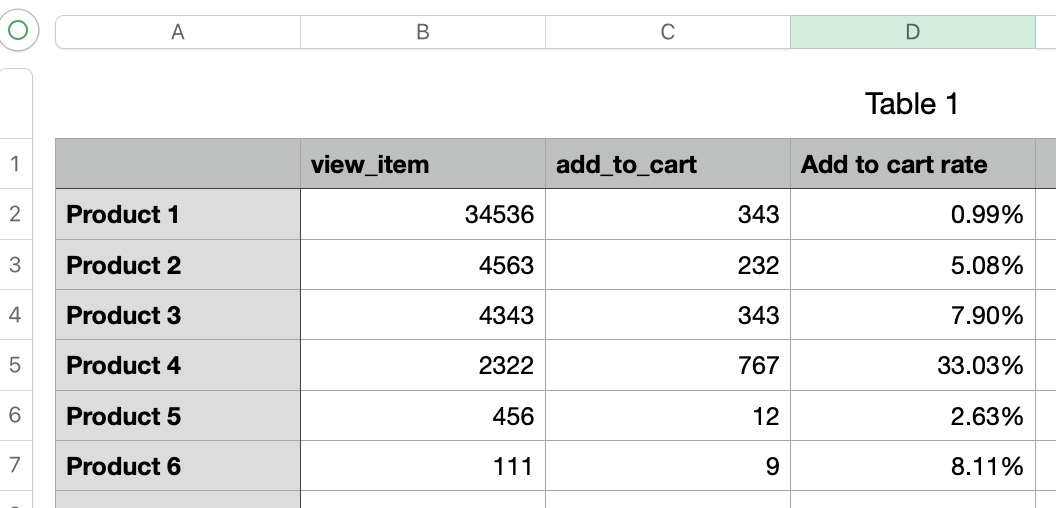Select row 1 header number
This screenshot has height=508, width=1056.
15,164
